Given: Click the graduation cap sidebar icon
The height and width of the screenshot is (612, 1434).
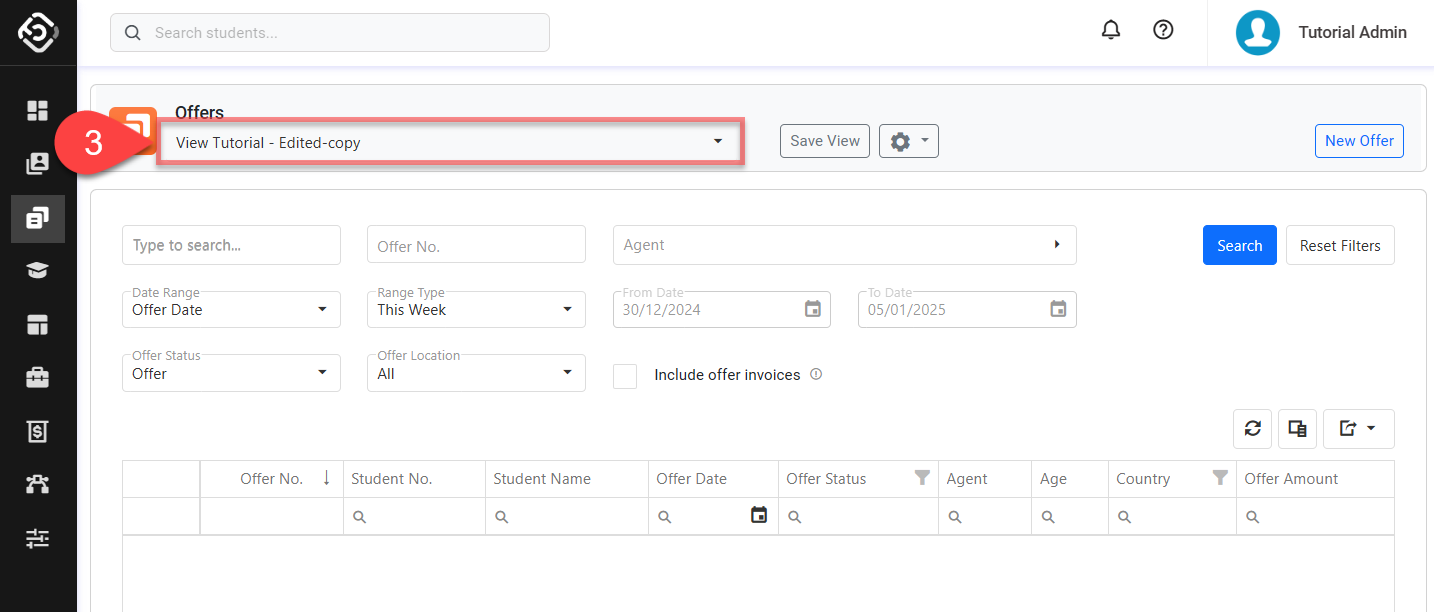Looking at the screenshot, I should point(38,271).
